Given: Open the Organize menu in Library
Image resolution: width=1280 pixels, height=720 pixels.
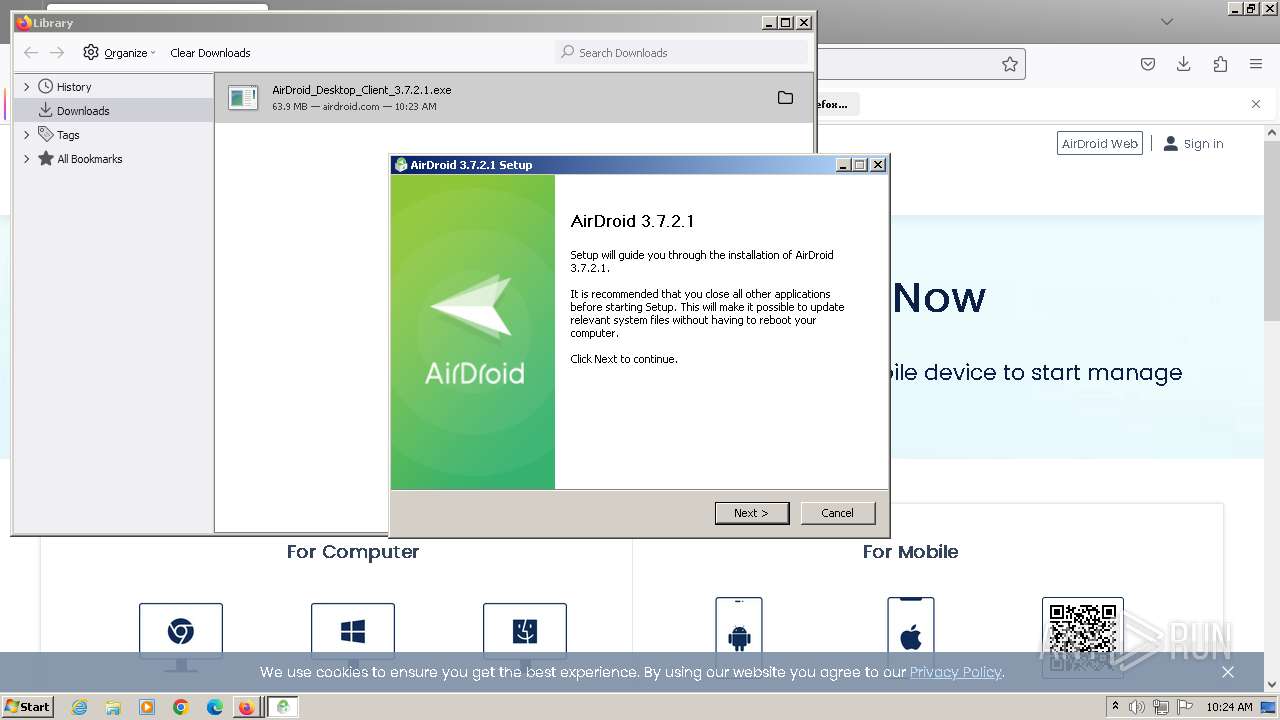Looking at the screenshot, I should [120, 53].
